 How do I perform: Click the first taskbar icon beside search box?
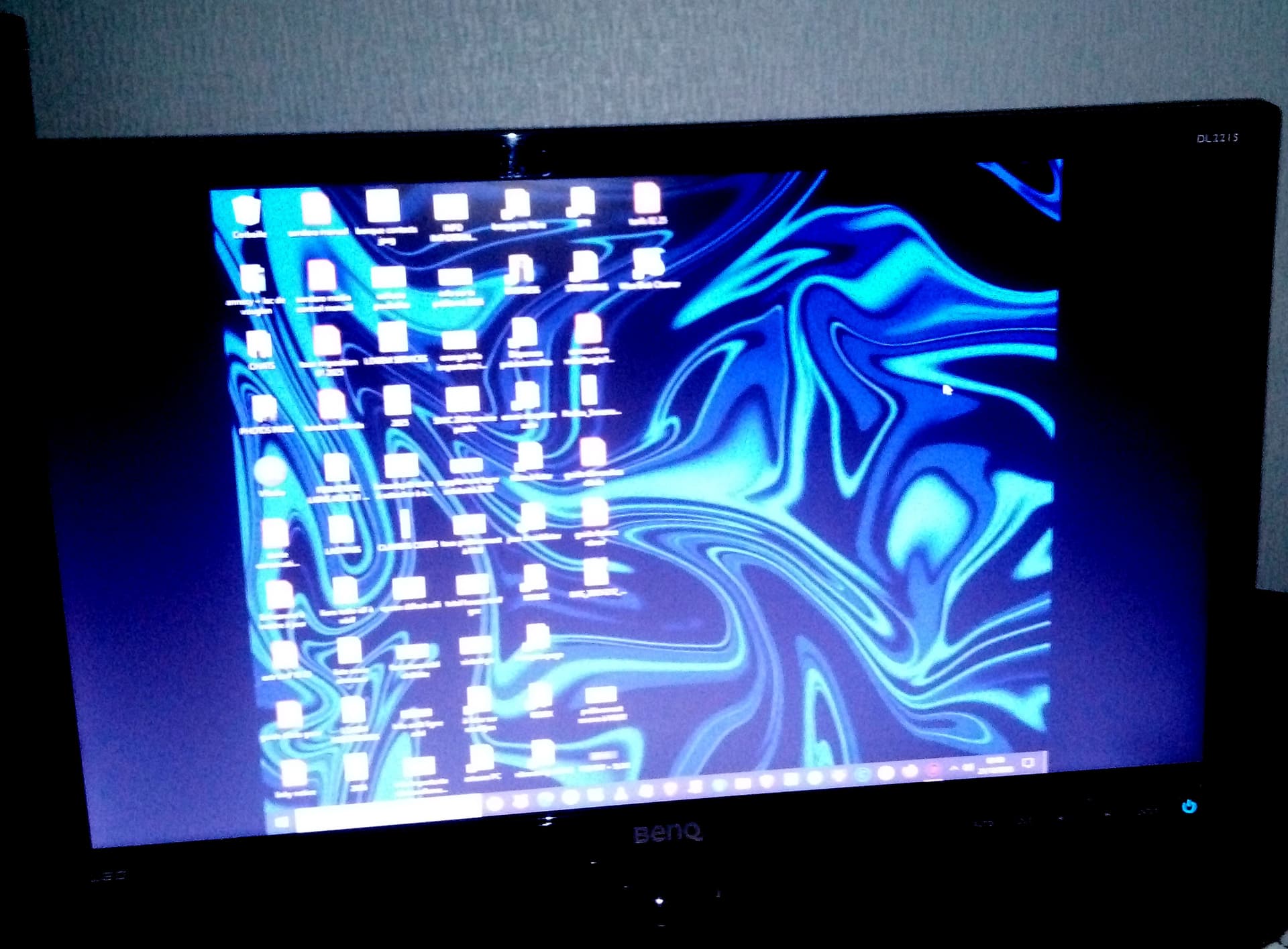495,804
